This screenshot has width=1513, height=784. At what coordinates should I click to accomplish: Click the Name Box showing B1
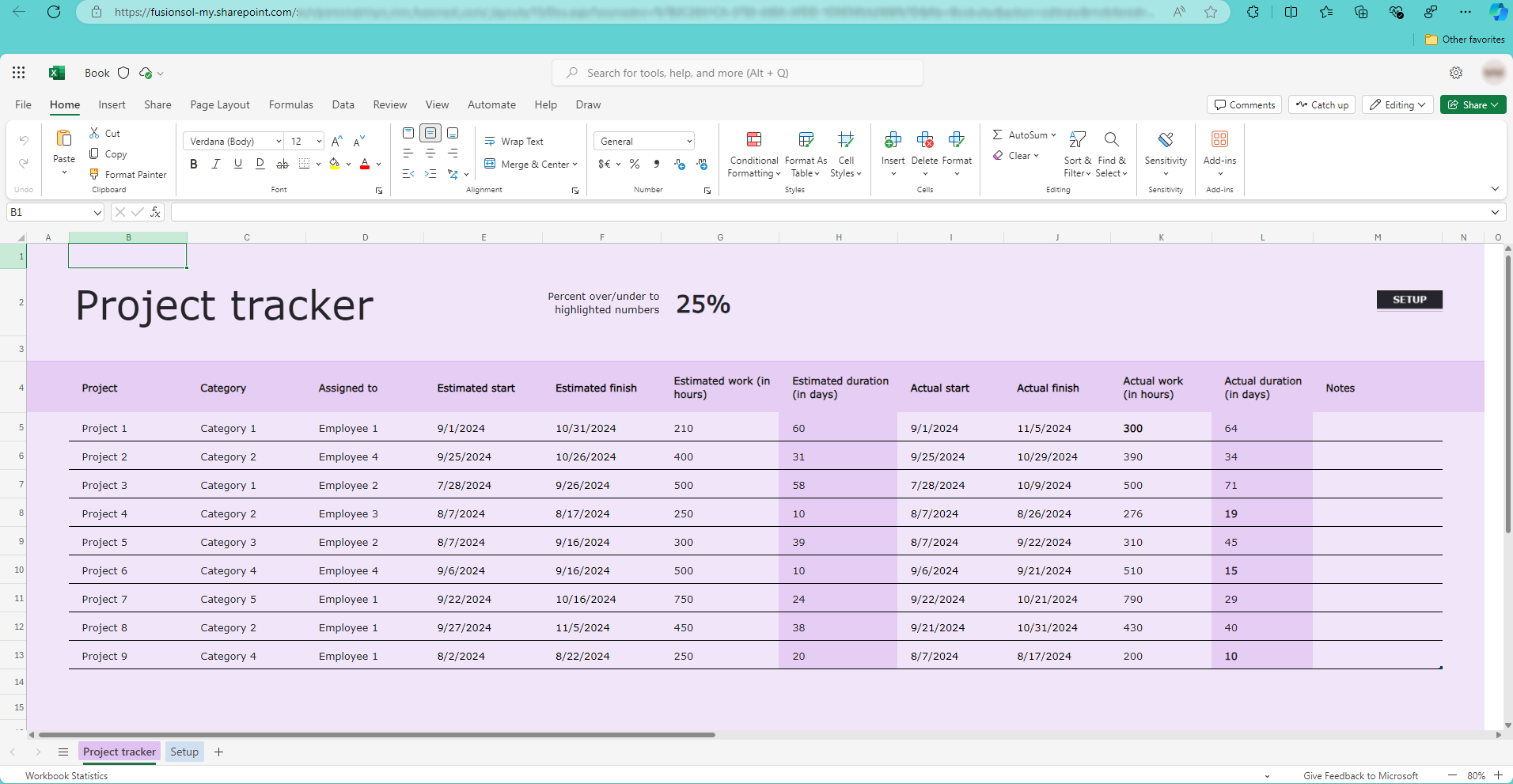point(55,212)
